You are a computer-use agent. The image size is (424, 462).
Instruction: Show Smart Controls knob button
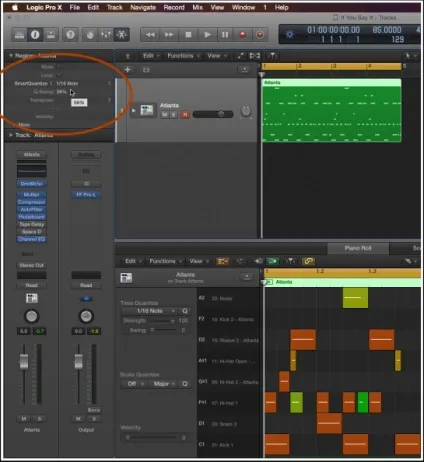90,35
